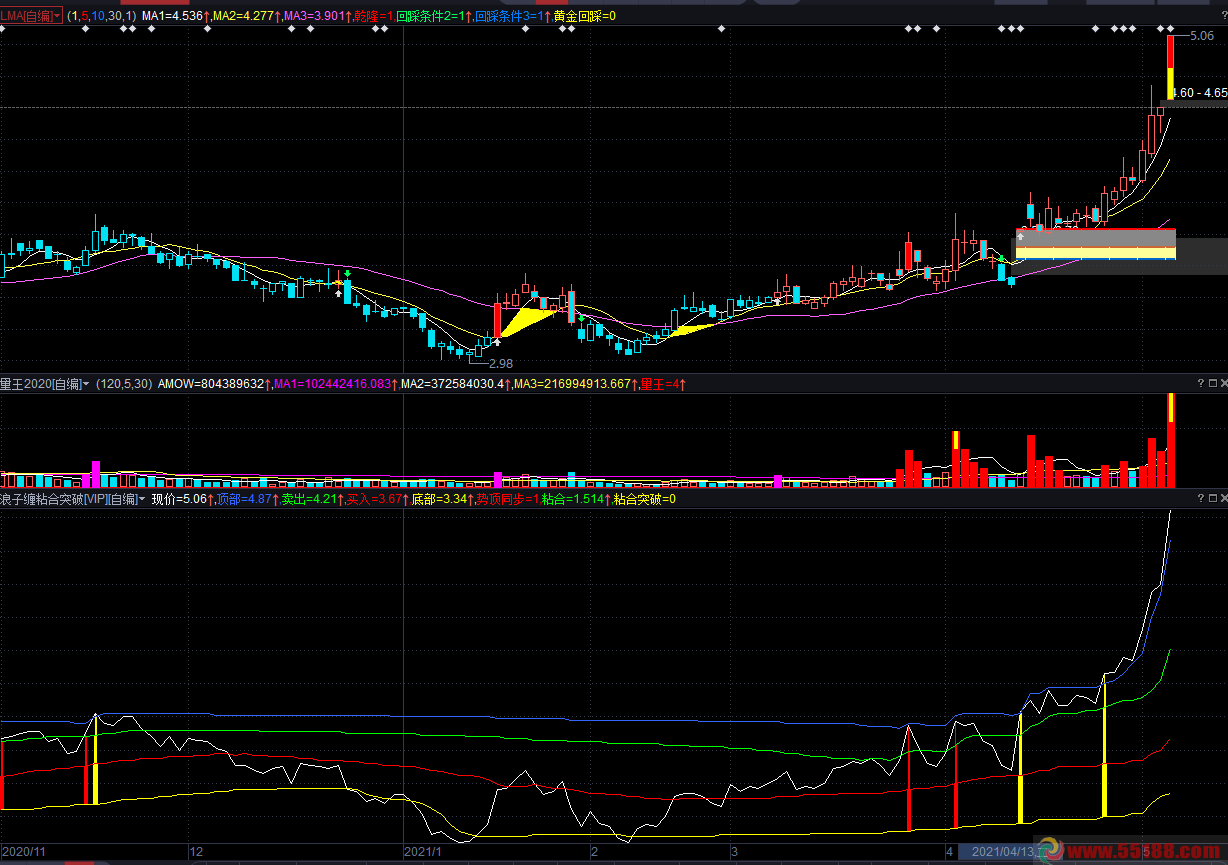Click the tall red-yellow latest candlestick at 5.06

pyautogui.click(x=1170, y=68)
